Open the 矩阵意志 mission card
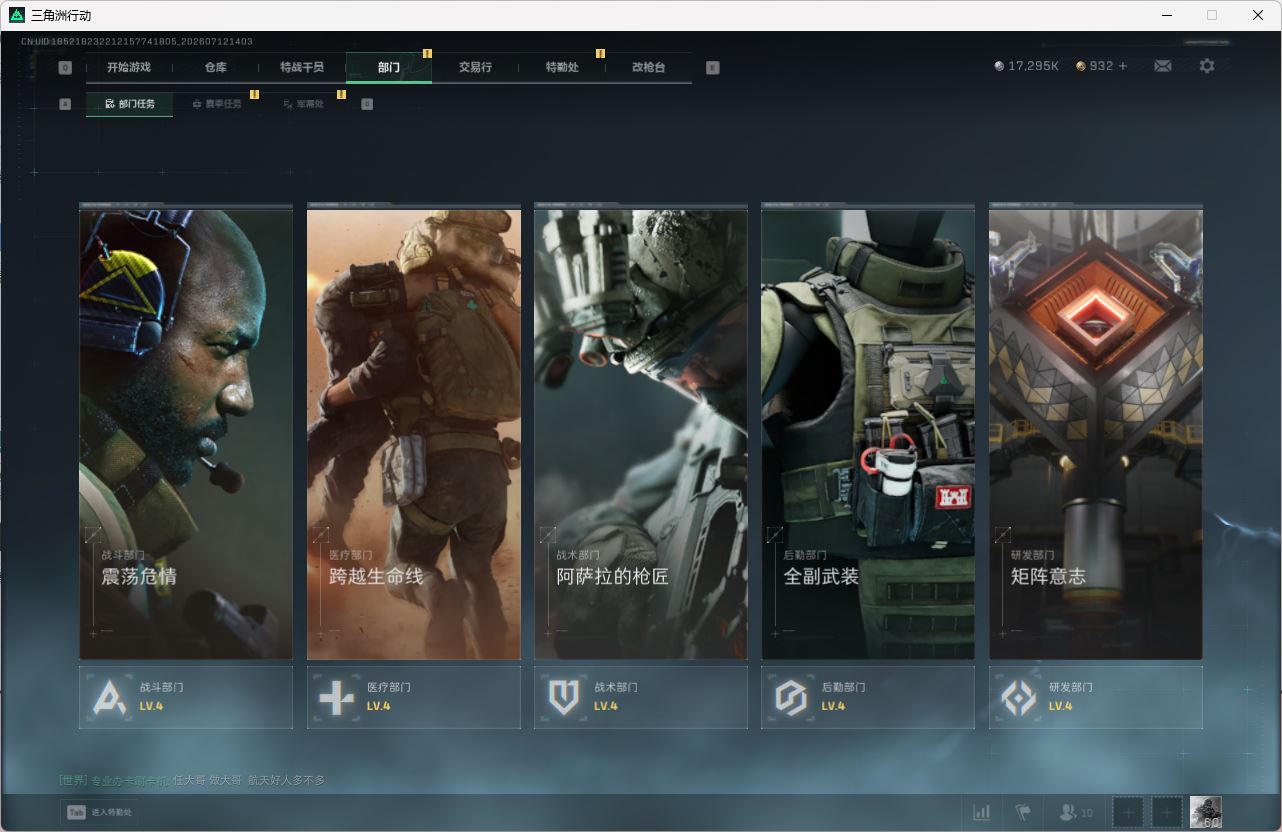Screen dimensions: 1282x832 pos(1096,432)
